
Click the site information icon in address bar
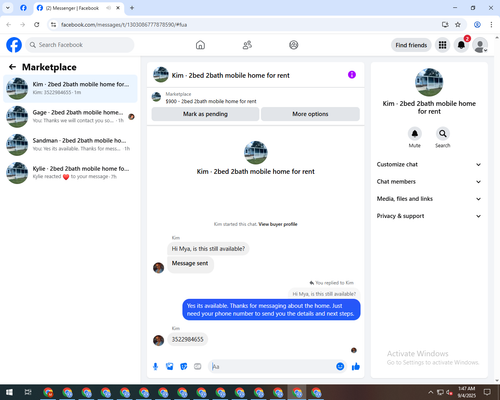click(53, 25)
